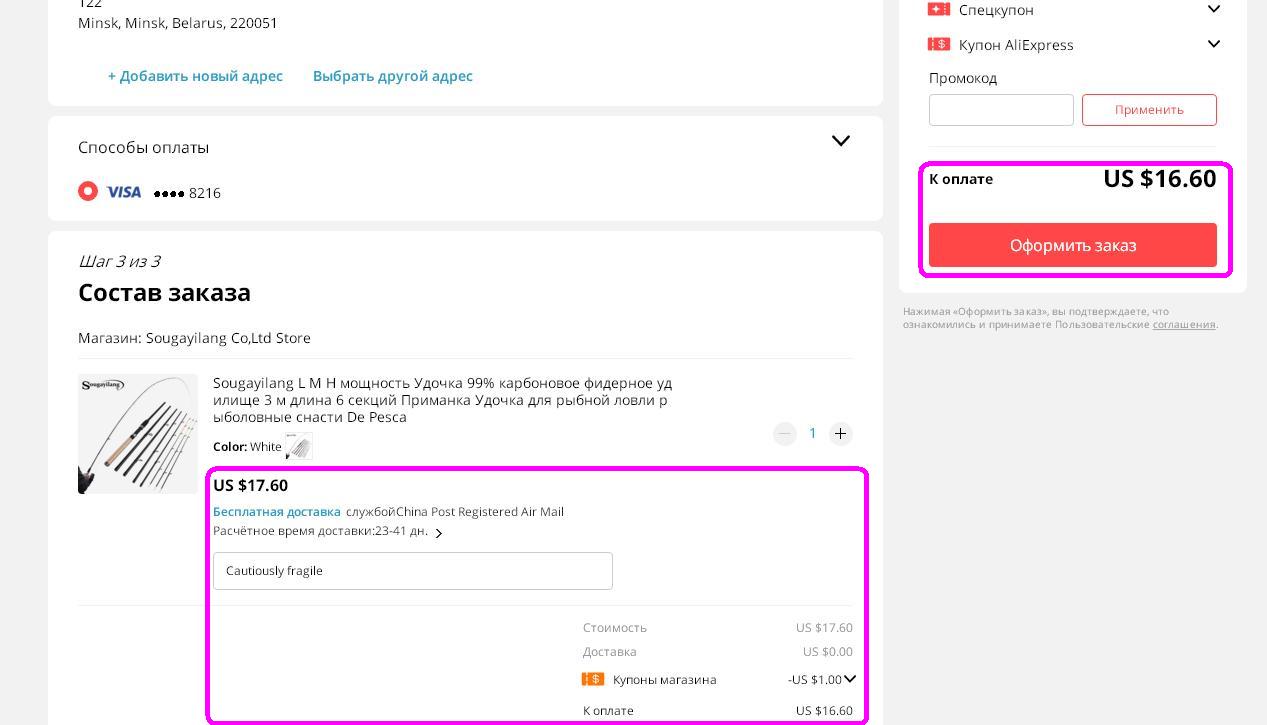Image resolution: width=1267 pixels, height=725 pixels.
Task: Open the fishing rod product thumbnail
Action: pos(138,434)
